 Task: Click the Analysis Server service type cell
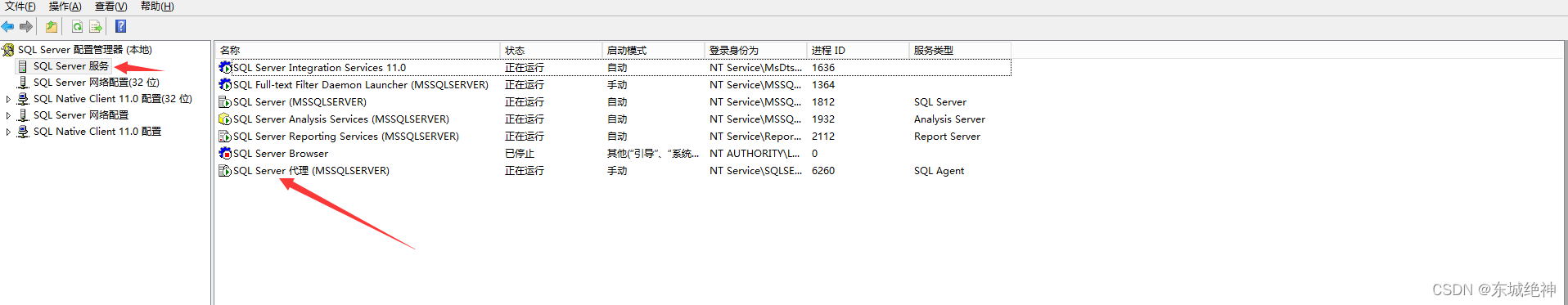pyautogui.click(x=949, y=119)
